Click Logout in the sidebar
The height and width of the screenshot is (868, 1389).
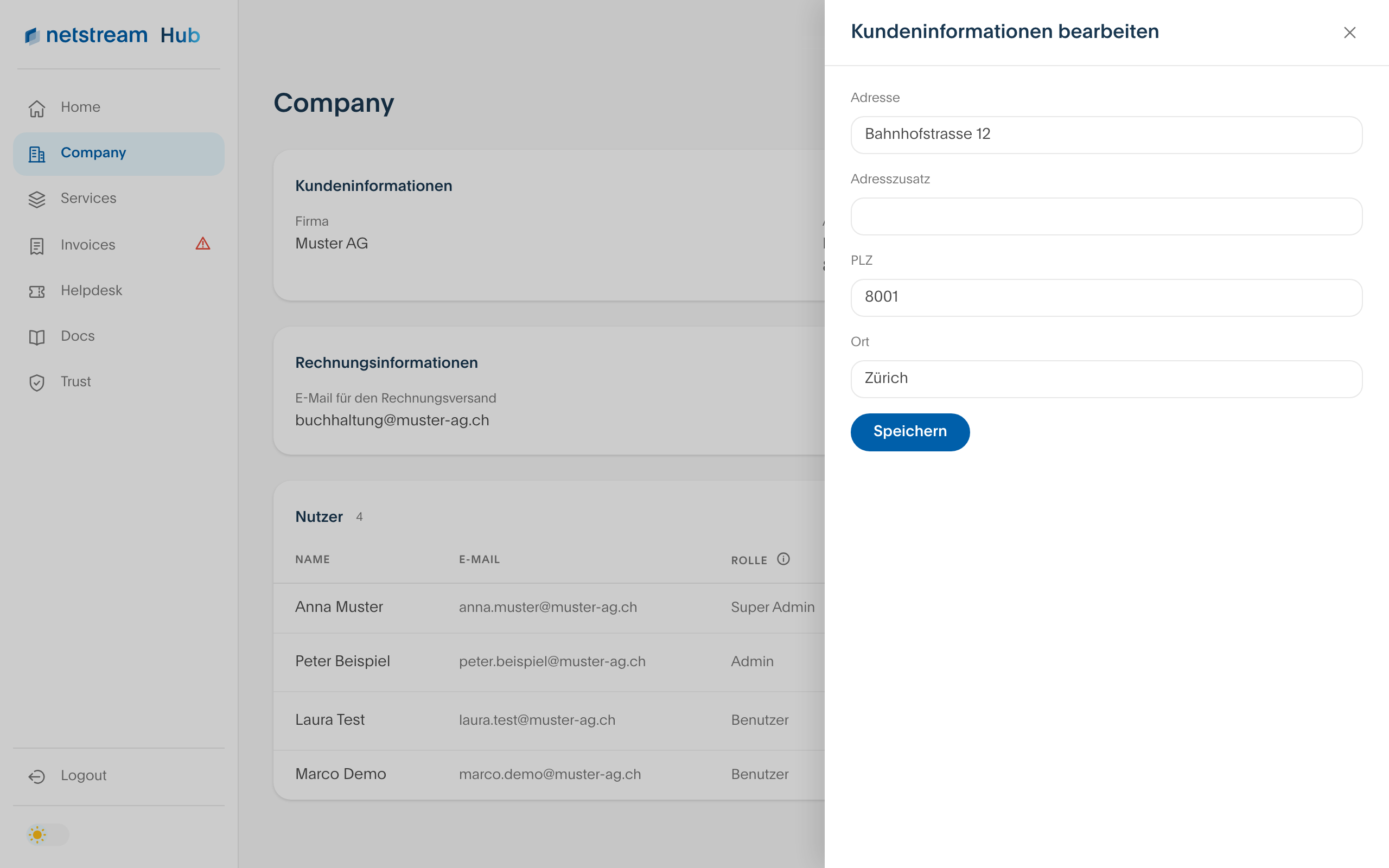(119, 776)
